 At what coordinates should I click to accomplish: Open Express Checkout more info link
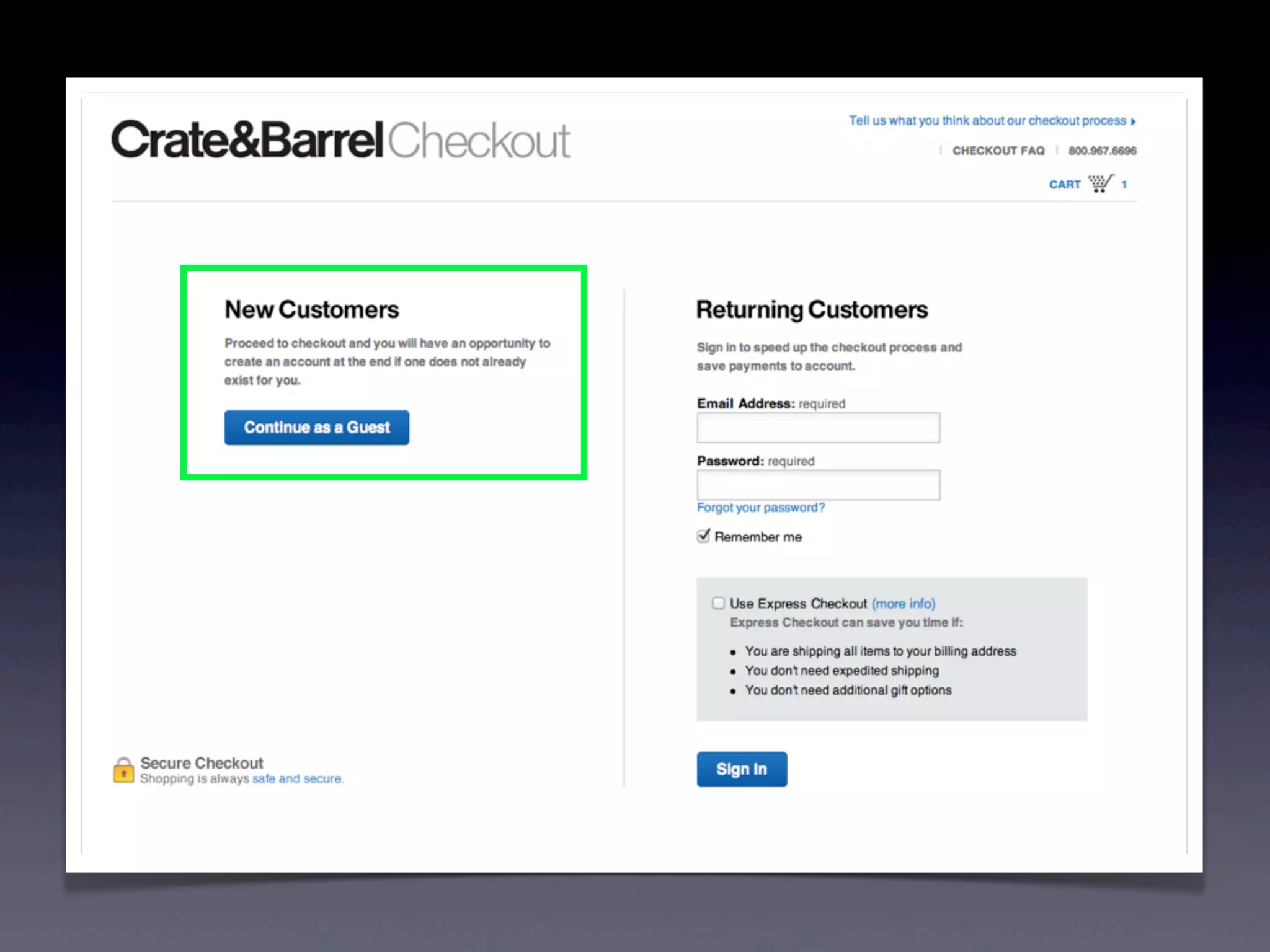click(904, 604)
